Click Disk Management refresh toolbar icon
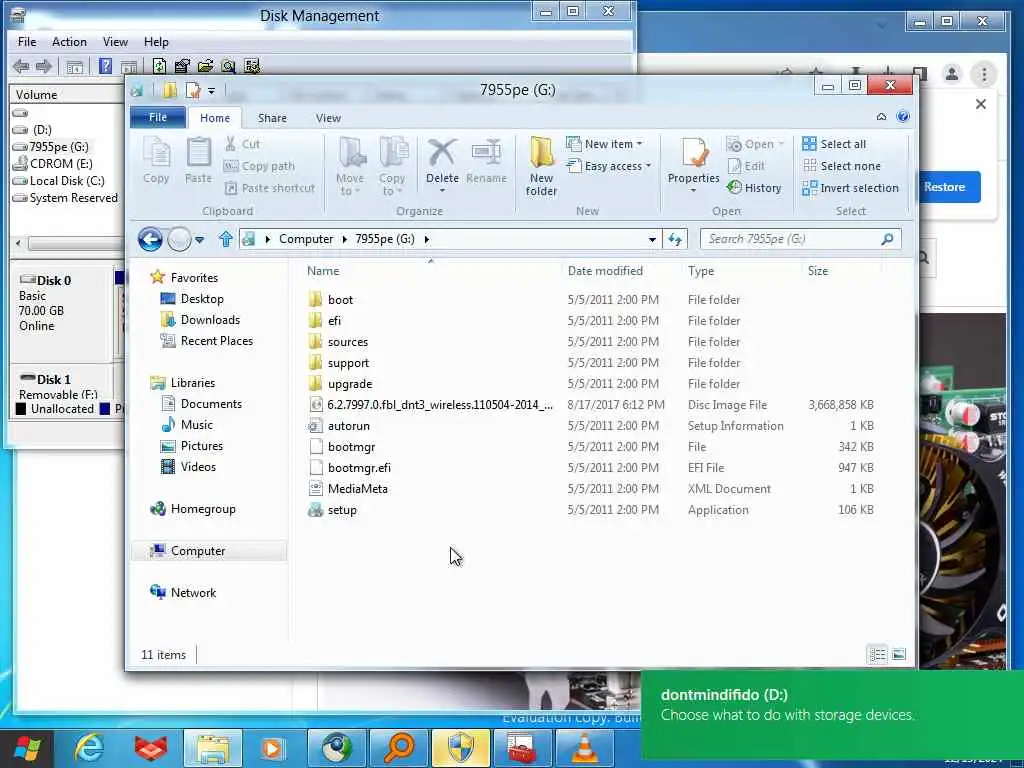 point(159,66)
